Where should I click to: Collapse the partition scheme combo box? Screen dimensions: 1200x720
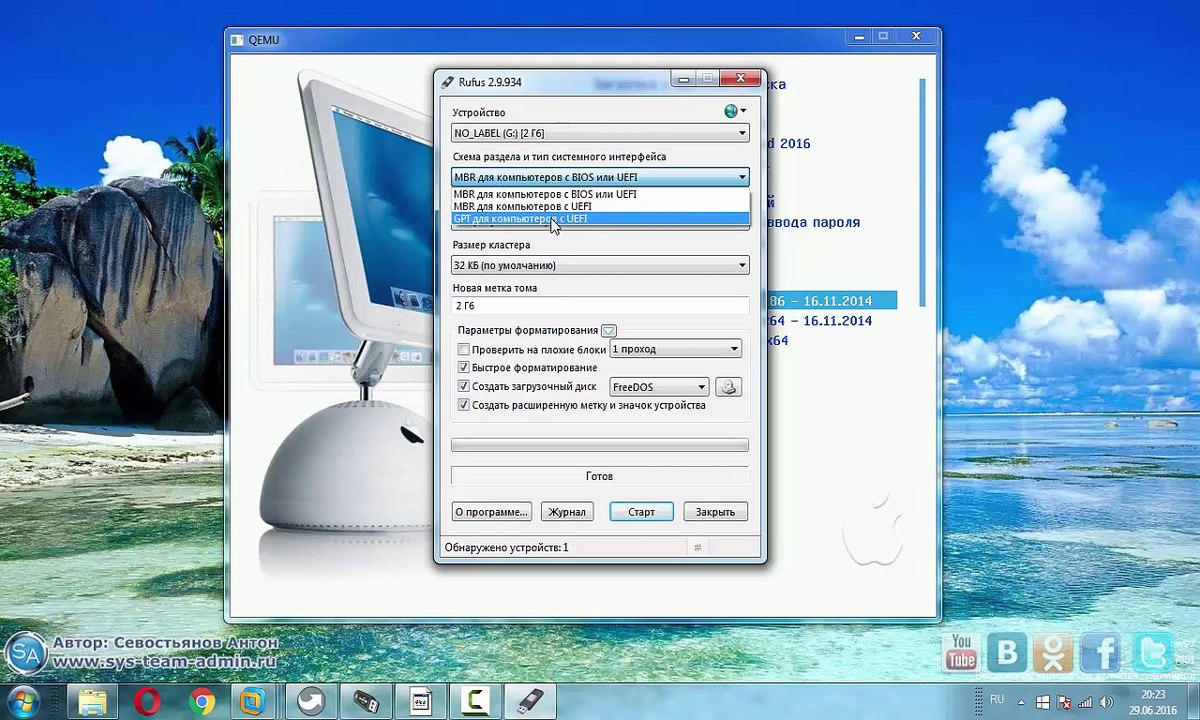(x=600, y=177)
